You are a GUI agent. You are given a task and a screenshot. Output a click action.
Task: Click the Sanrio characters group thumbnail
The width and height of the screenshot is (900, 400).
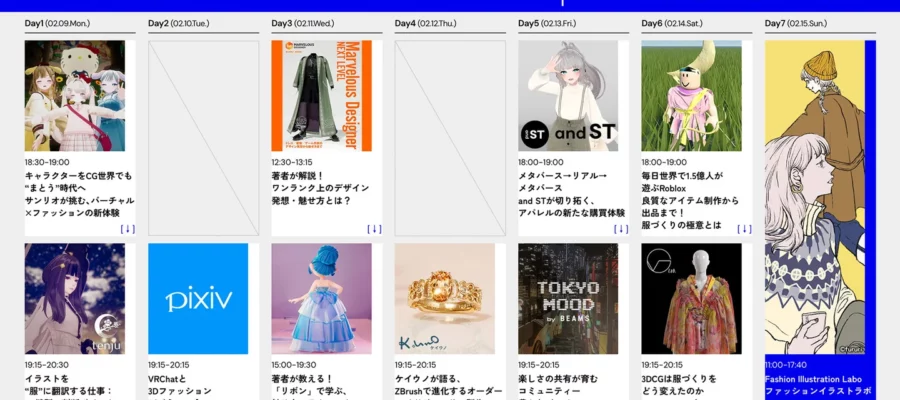coord(75,95)
